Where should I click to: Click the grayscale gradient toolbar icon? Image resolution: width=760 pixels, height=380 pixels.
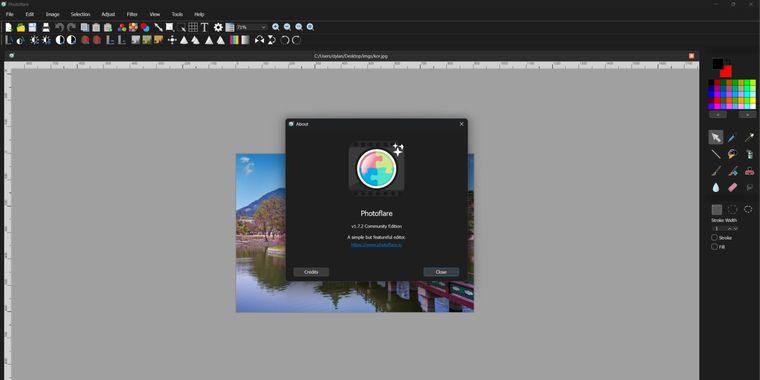(246, 40)
